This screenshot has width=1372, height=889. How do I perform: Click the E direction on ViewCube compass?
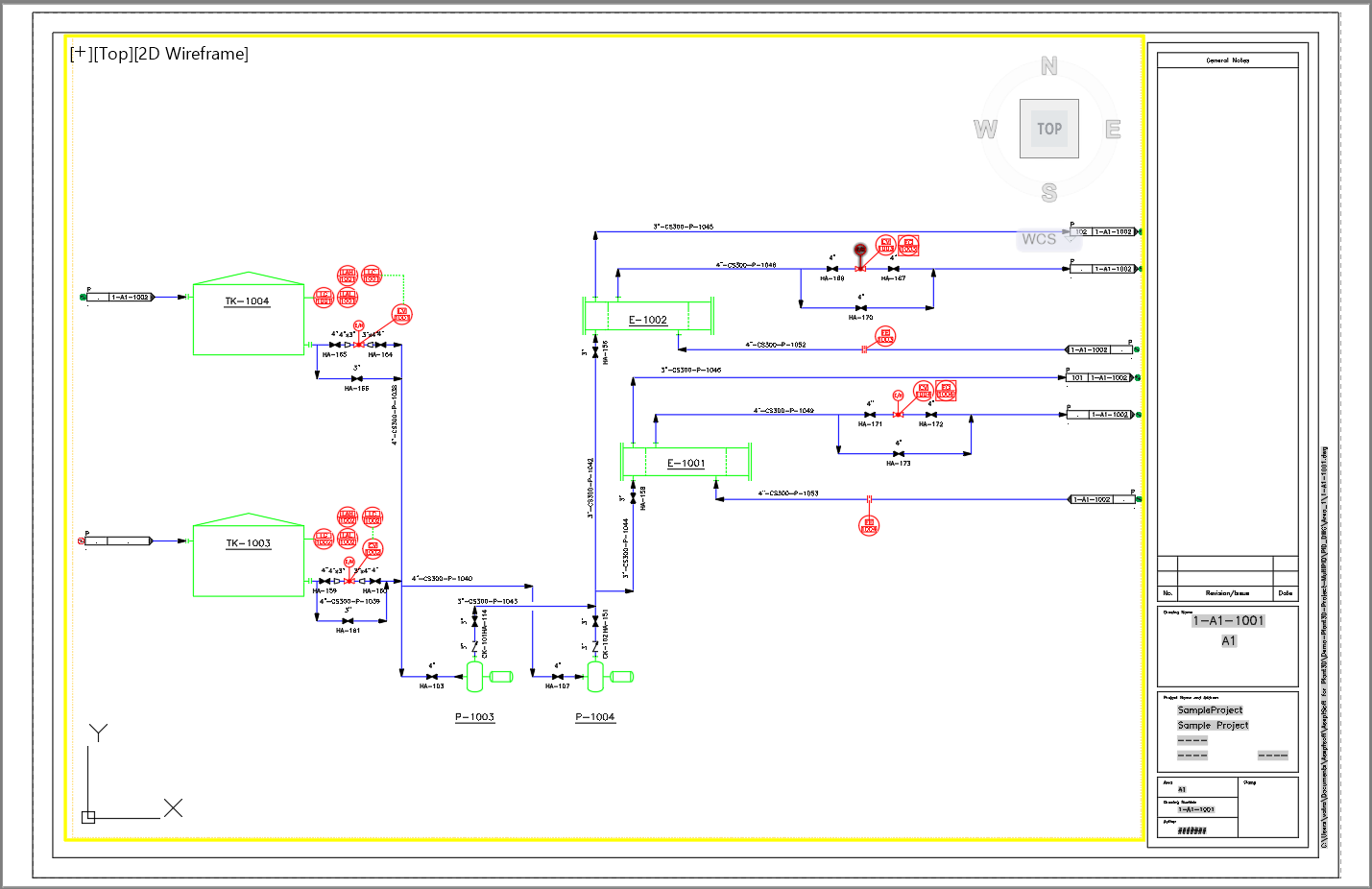point(1113,130)
